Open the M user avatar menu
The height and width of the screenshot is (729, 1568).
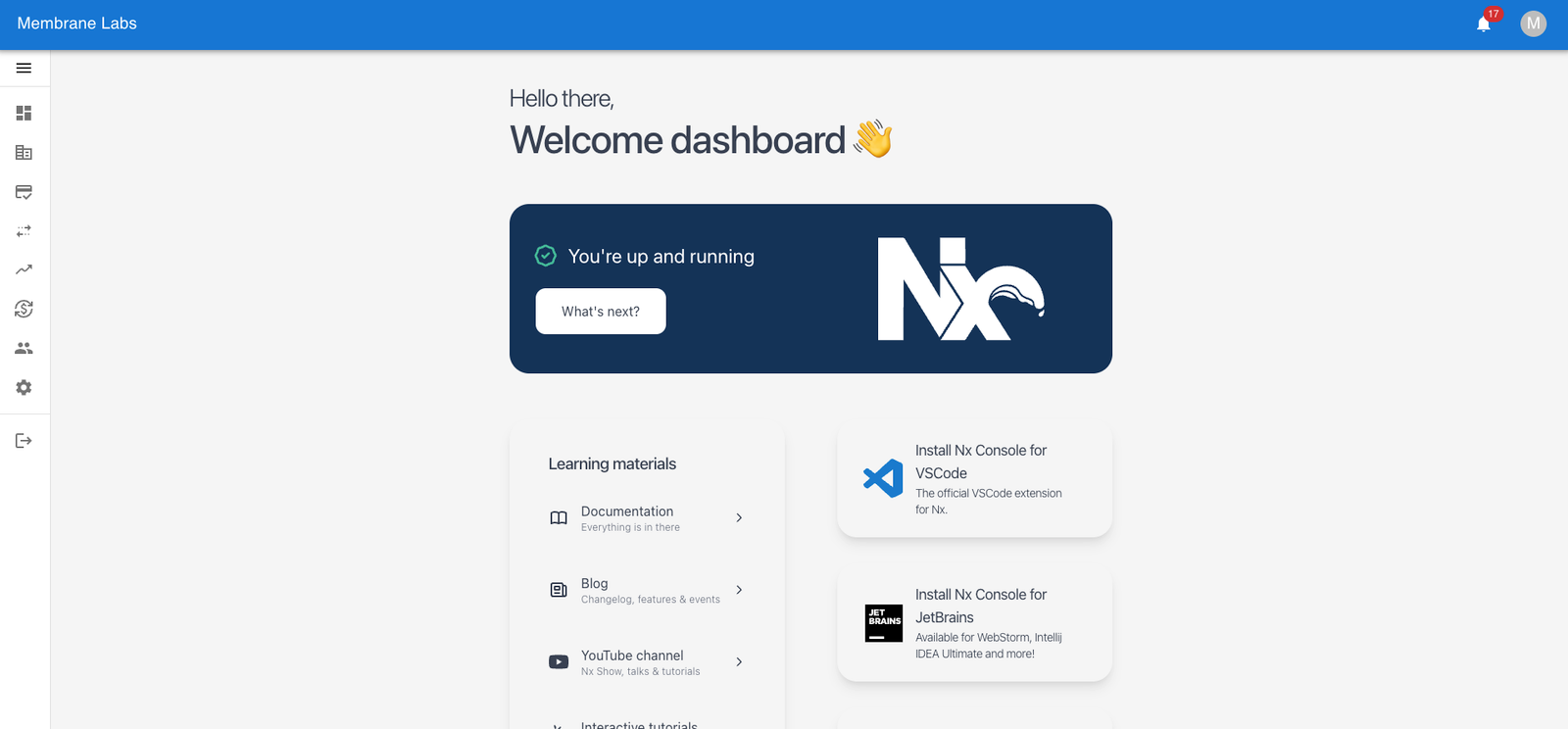(x=1534, y=24)
